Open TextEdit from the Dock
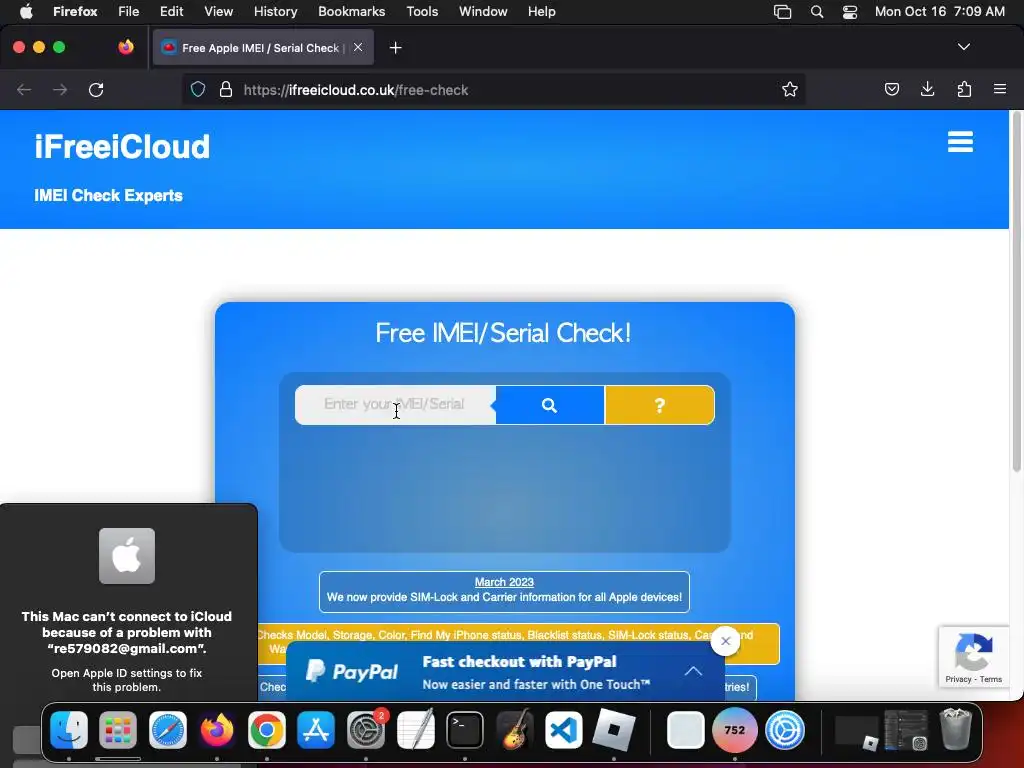The height and width of the screenshot is (768, 1024). tap(415, 729)
